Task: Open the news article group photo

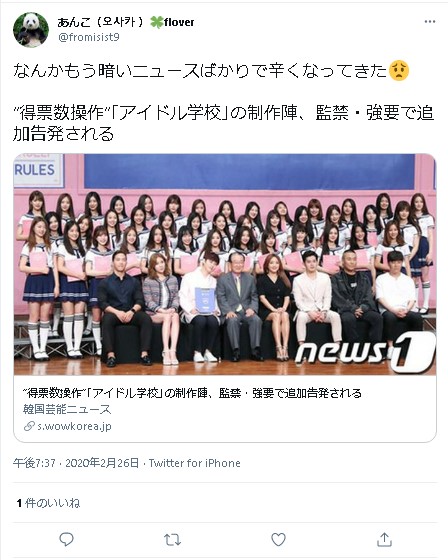Action: pos(225,264)
